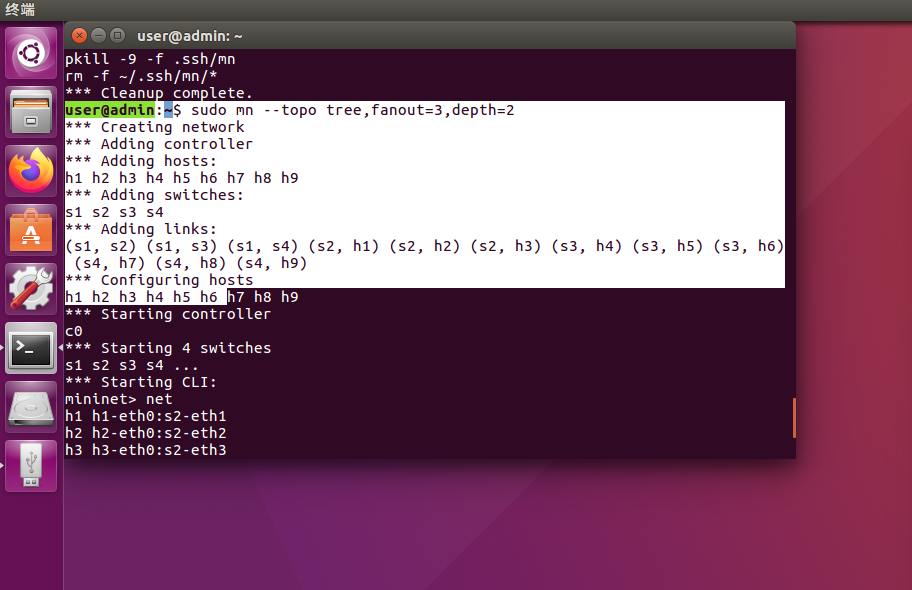Click the '终端' label in the top bar

20,9
